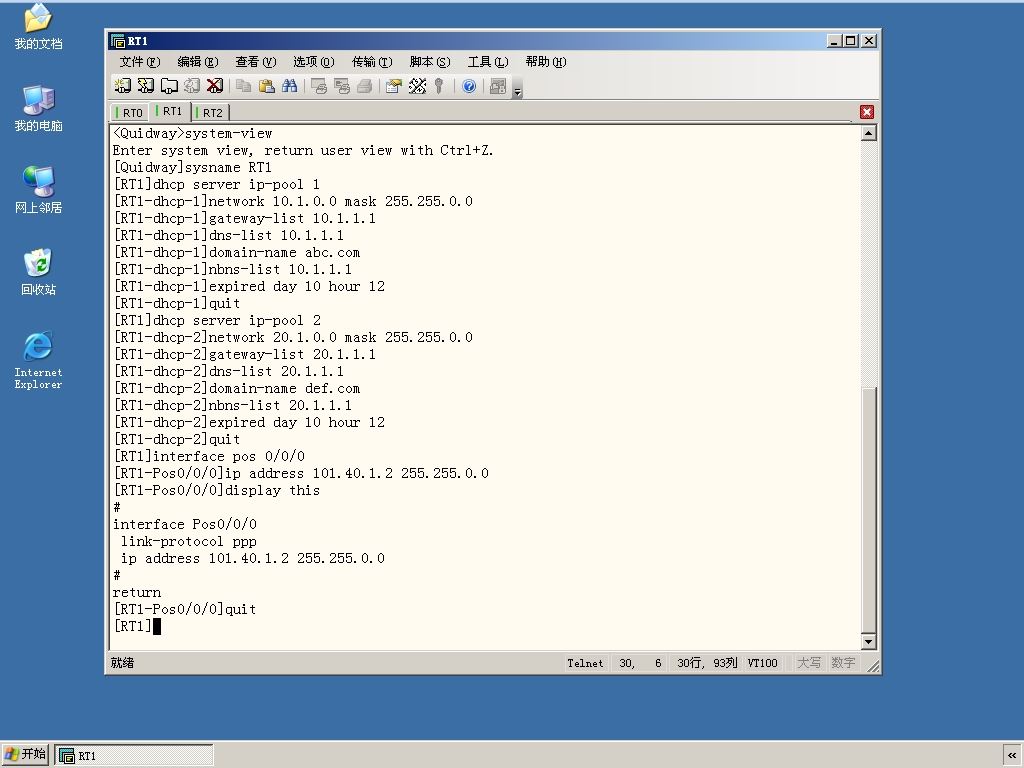Screen dimensions: 1024x768
Task: Open the 文件(F) menu
Action: click(x=140, y=61)
